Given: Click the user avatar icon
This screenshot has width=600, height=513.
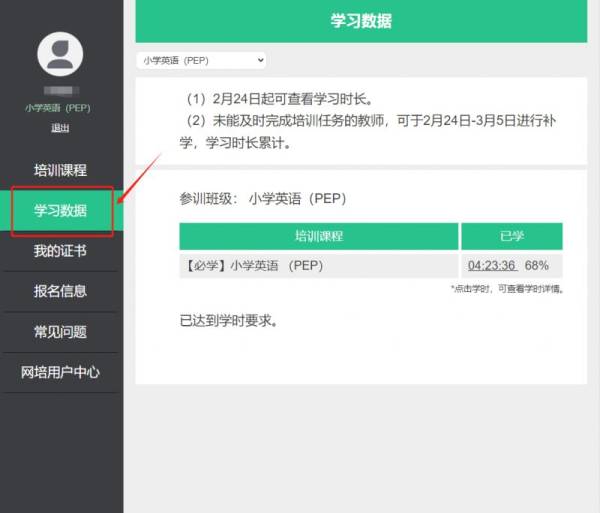Looking at the screenshot, I should 60,54.
